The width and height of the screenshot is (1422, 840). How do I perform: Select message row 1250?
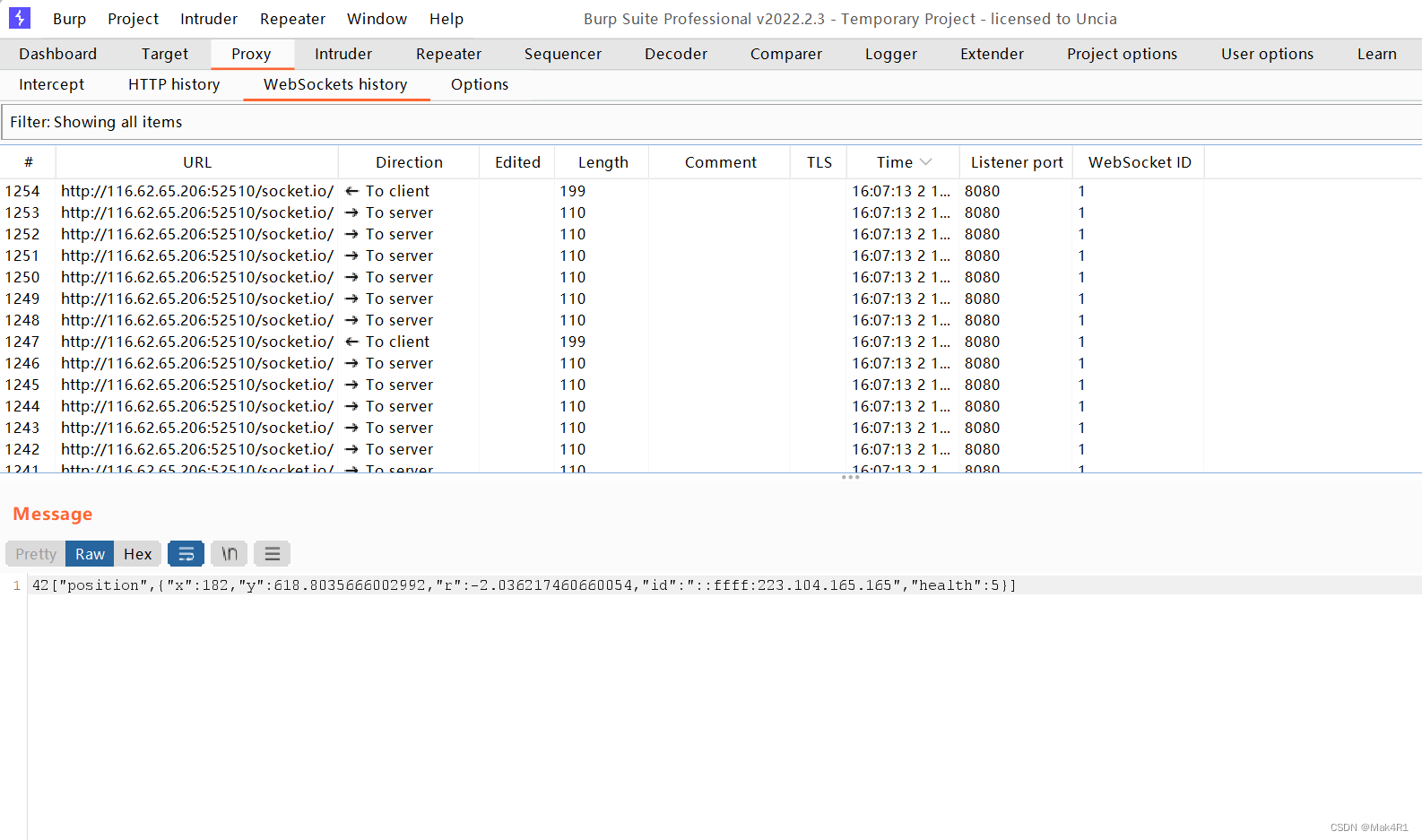pos(603,277)
